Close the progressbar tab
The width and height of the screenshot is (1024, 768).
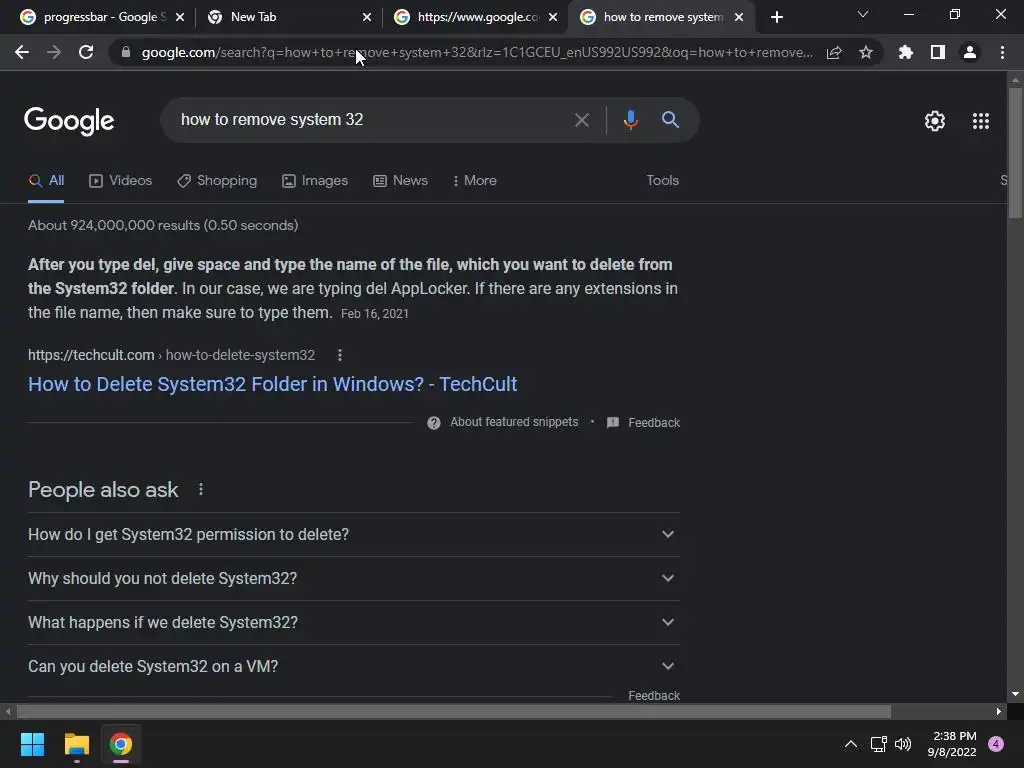tap(180, 18)
